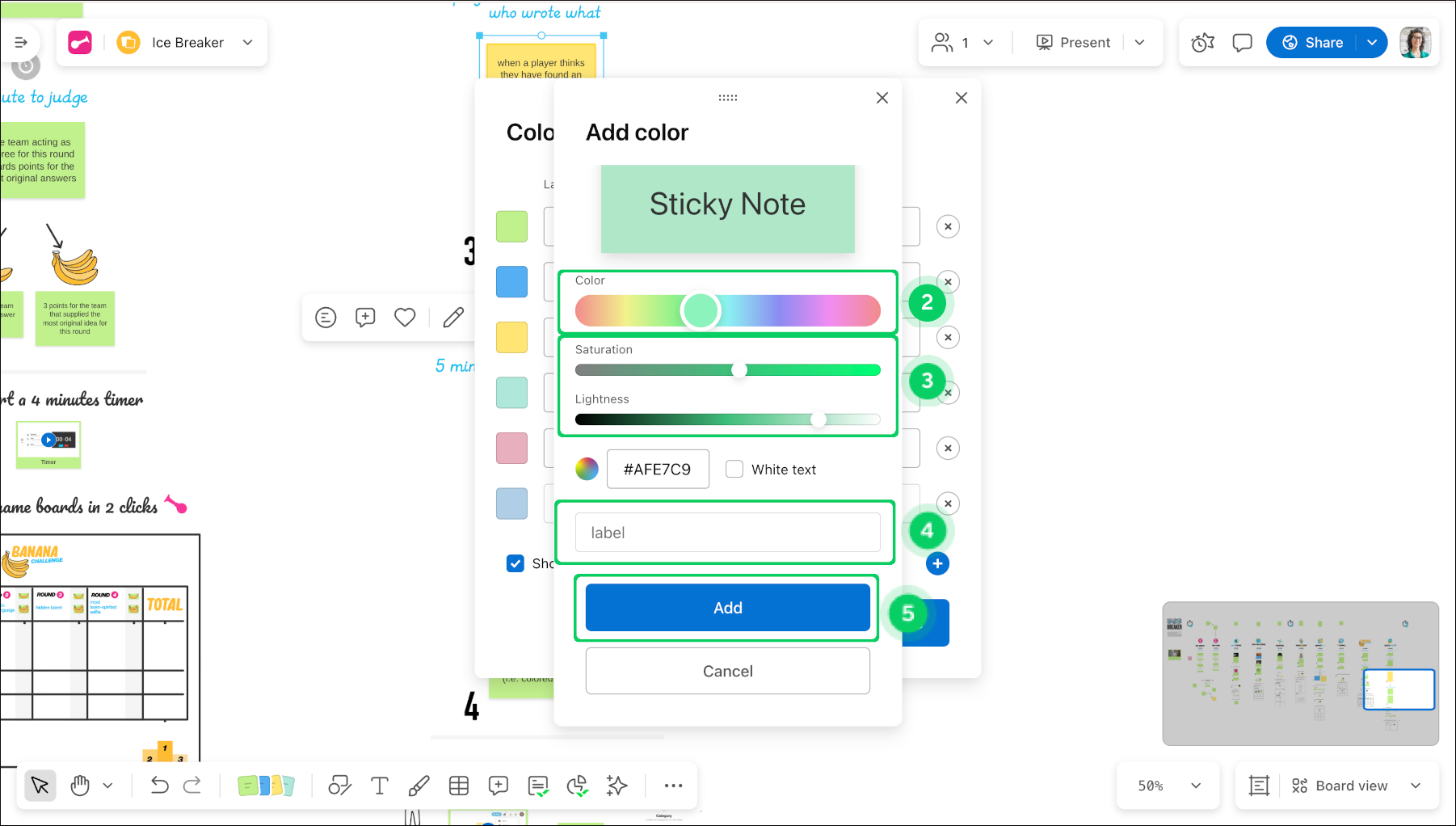Open the sticky notes tool
Image resolution: width=1456 pixels, height=826 pixels.
[266, 786]
